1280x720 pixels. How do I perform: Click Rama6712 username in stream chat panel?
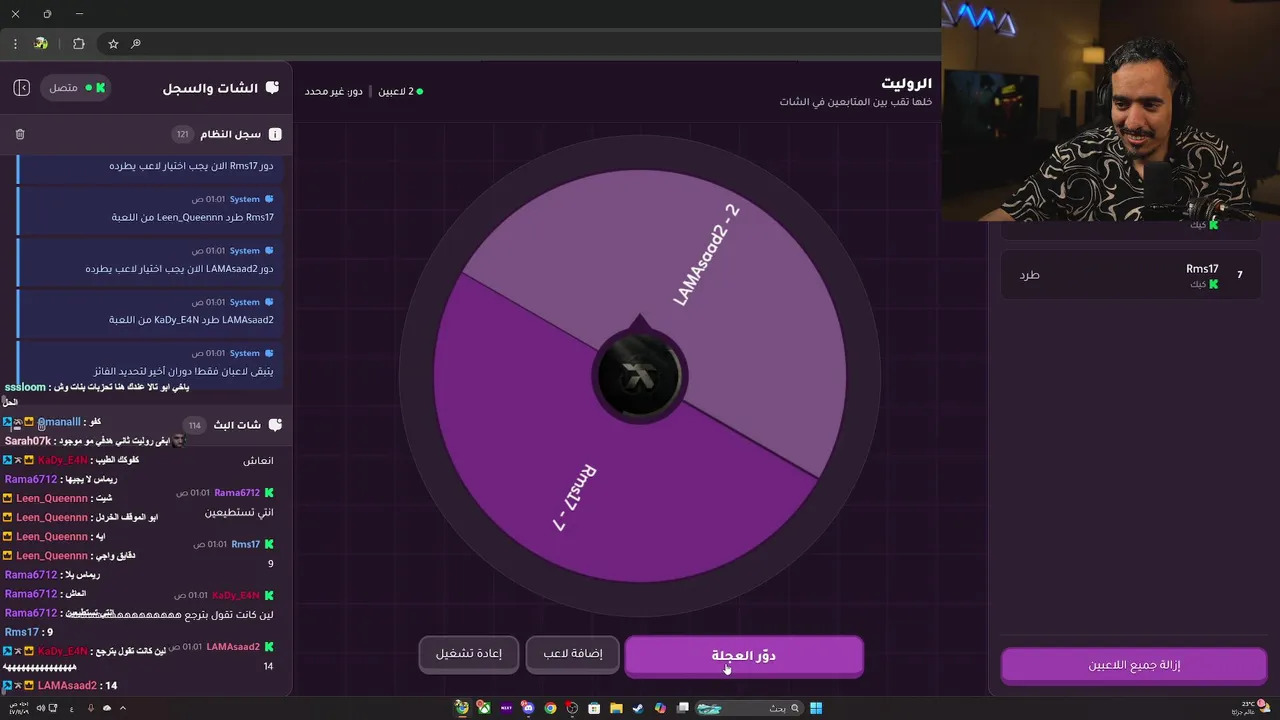click(x=237, y=493)
